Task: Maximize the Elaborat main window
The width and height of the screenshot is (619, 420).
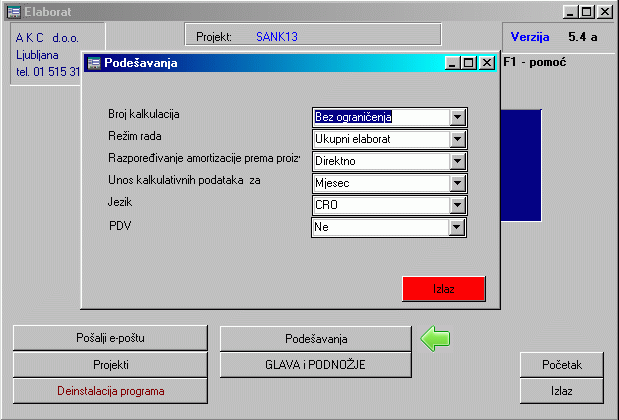Action: pos(587,12)
